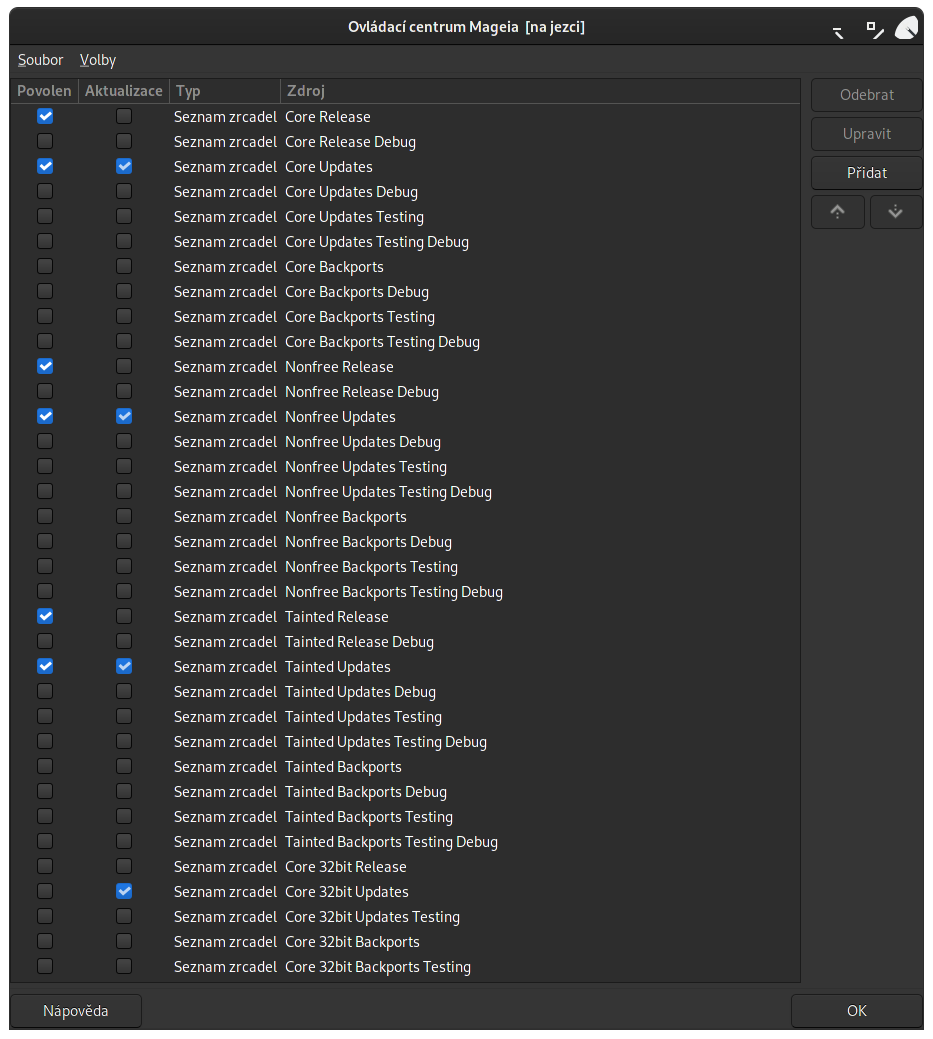933x1039 pixels.
Task: Disable Povolen for Tainted Release
Action: 45,616
